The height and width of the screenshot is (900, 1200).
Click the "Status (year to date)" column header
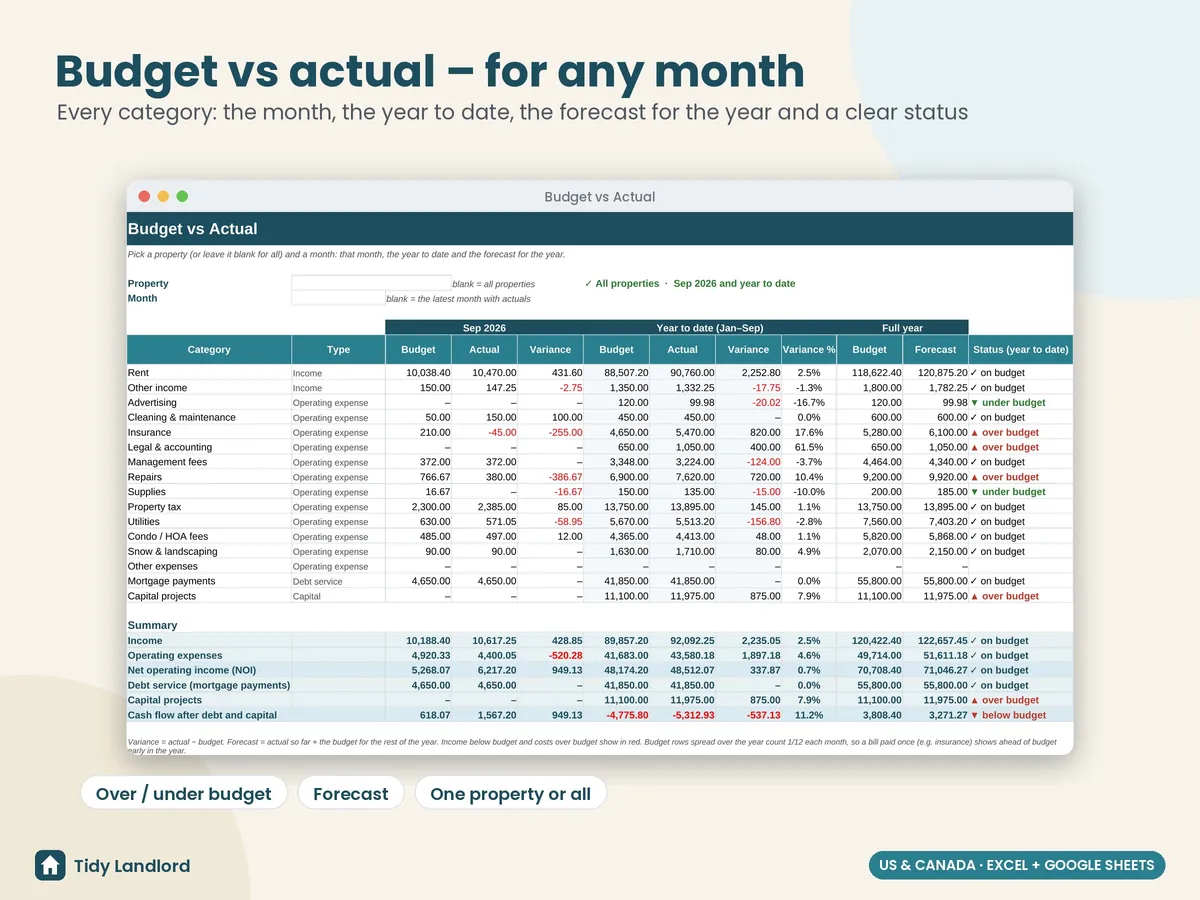(1021, 349)
